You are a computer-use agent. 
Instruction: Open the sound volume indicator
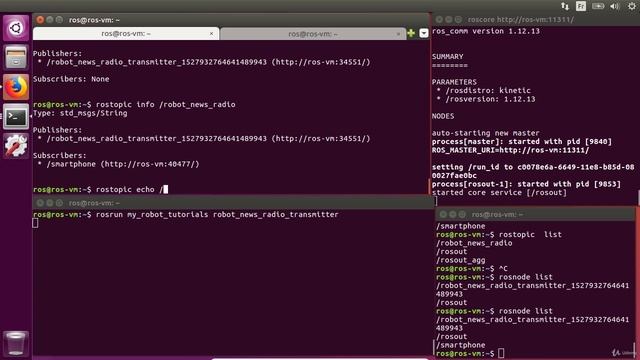pos(615,6)
